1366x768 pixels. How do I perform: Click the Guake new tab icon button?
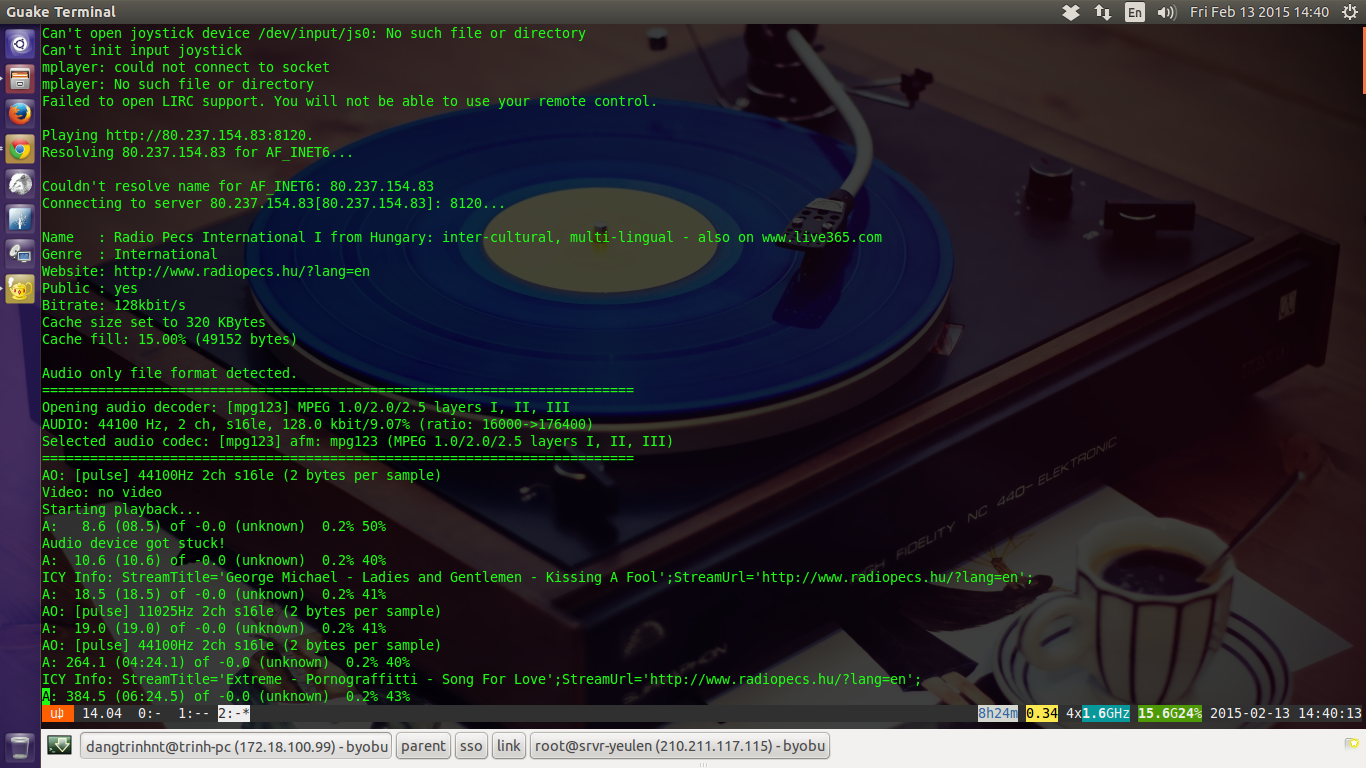(59, 745)
